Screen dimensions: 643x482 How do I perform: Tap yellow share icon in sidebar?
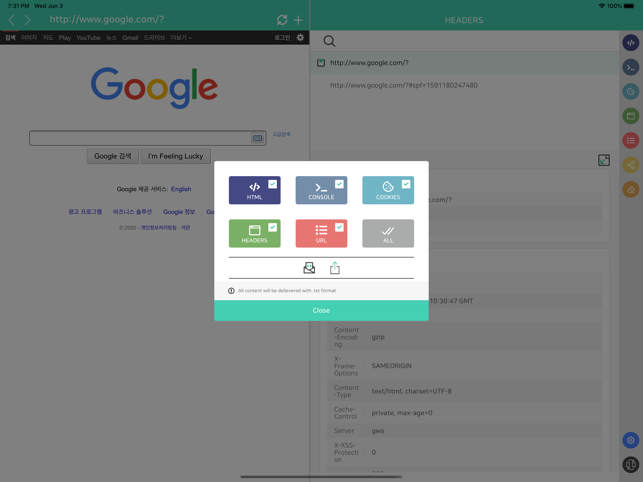631,165
